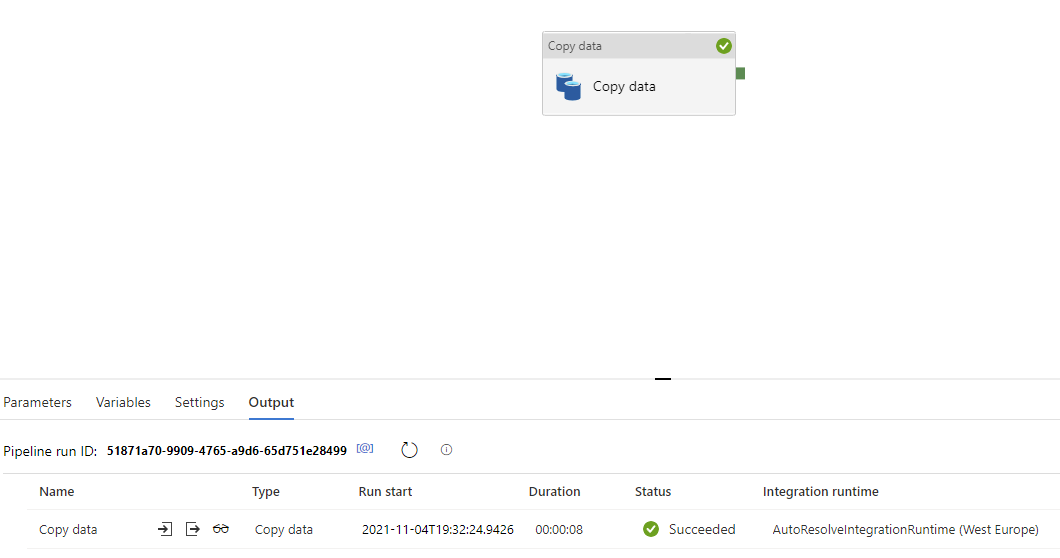Switch to the Parameters tab
The image size is (1060, 558).
(x=38, y=402)
